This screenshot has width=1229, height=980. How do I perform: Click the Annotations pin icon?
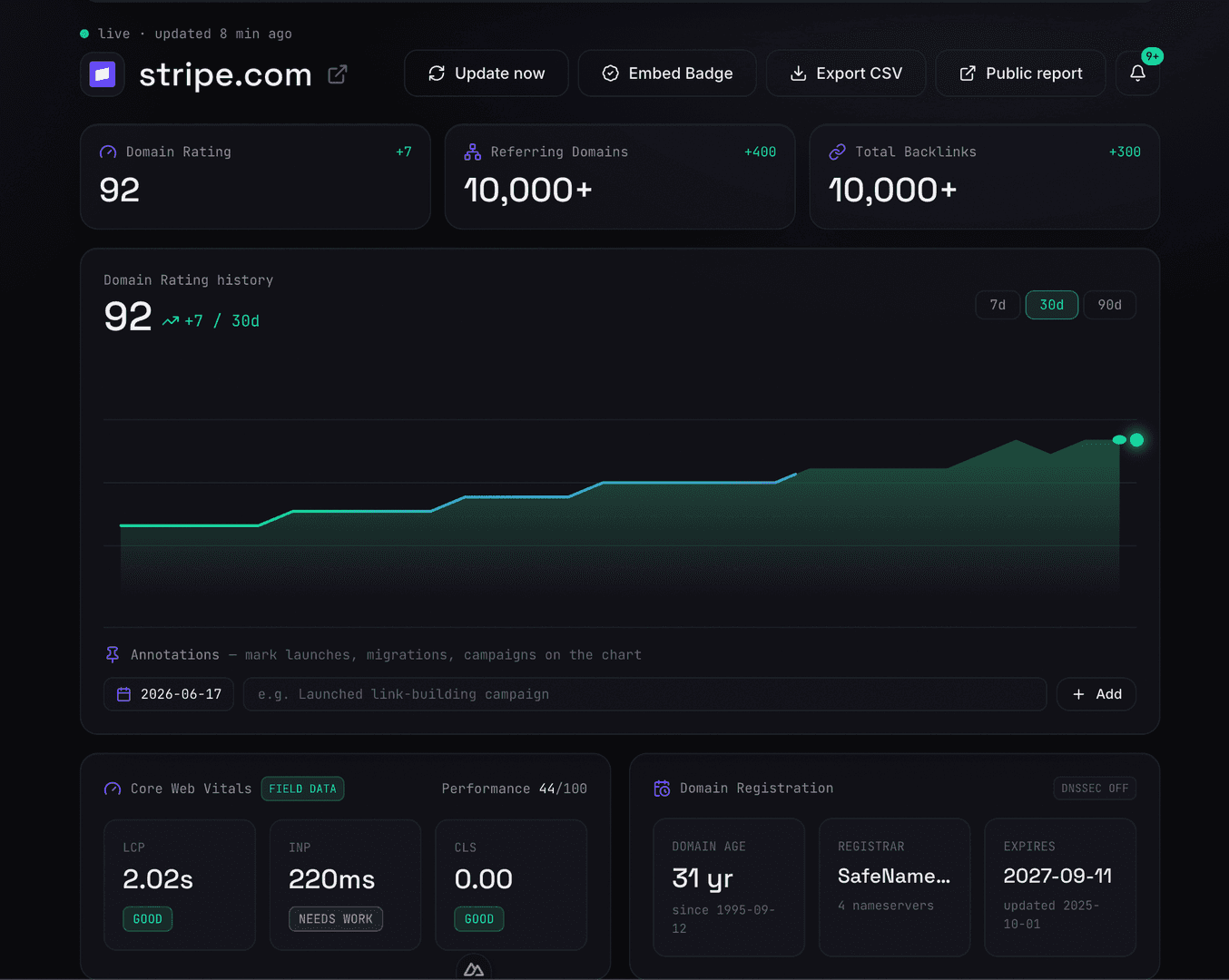(113, 654)
